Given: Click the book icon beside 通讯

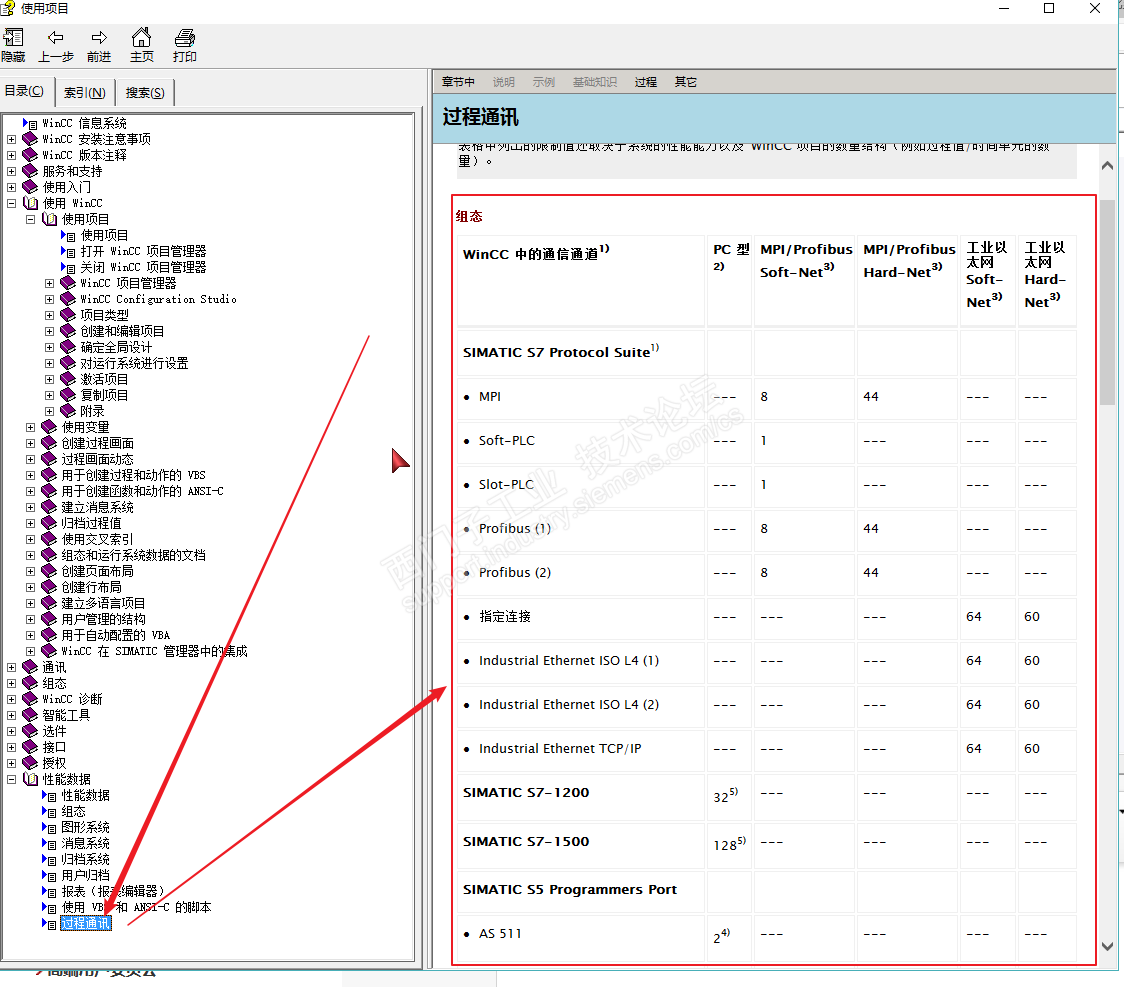Looking at the screenshot, I should [30, 667].
